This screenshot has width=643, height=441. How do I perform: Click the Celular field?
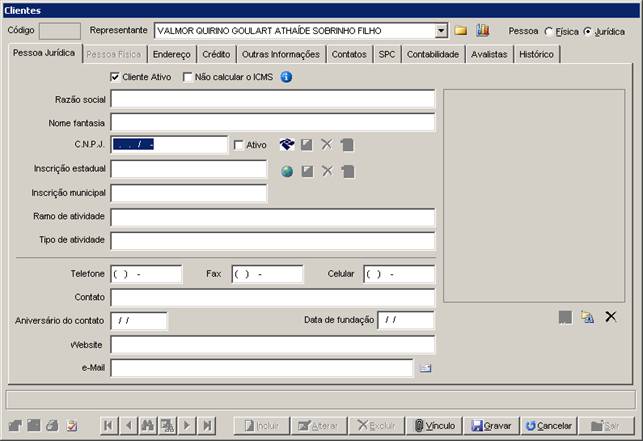point(399,274)
